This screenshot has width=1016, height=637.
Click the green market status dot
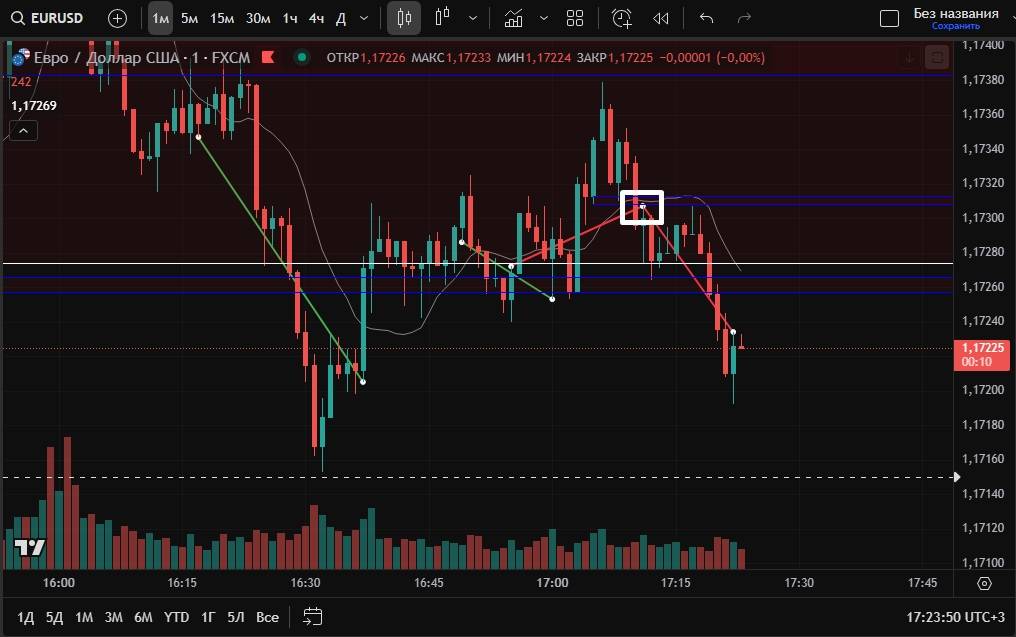coord(301,58)
